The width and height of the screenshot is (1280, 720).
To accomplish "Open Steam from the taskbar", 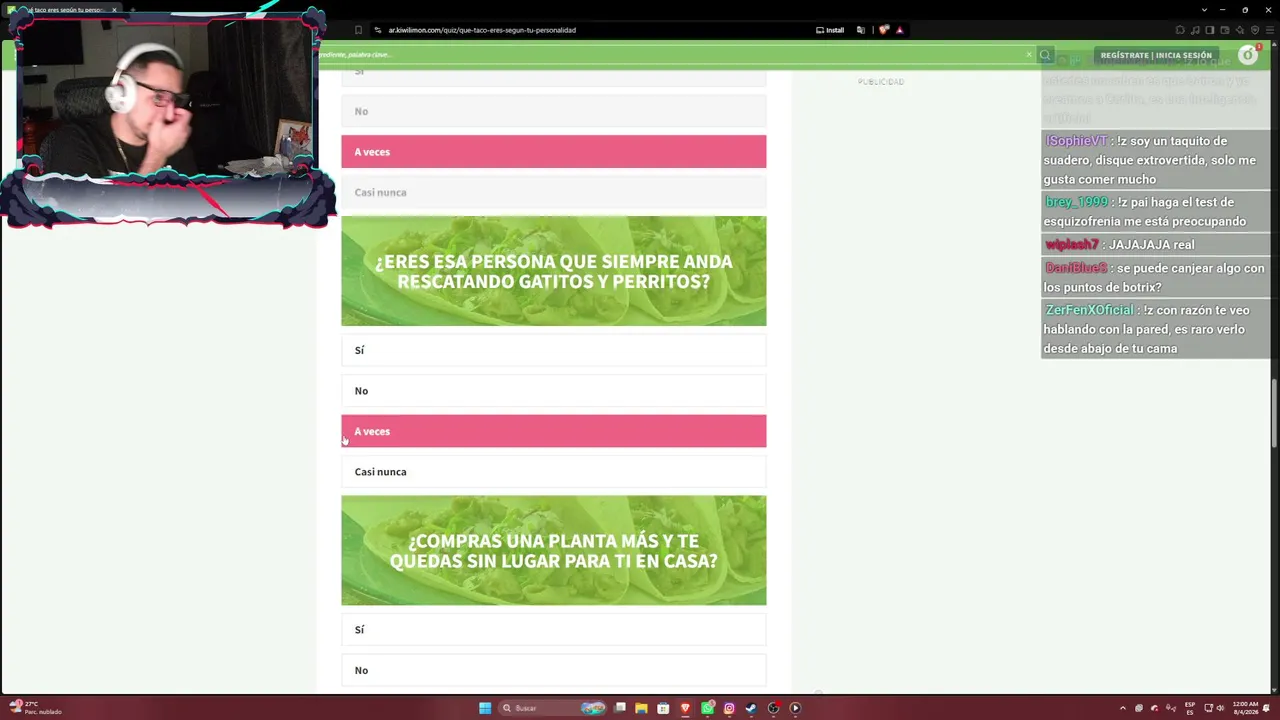I will [x=751, y=708].
